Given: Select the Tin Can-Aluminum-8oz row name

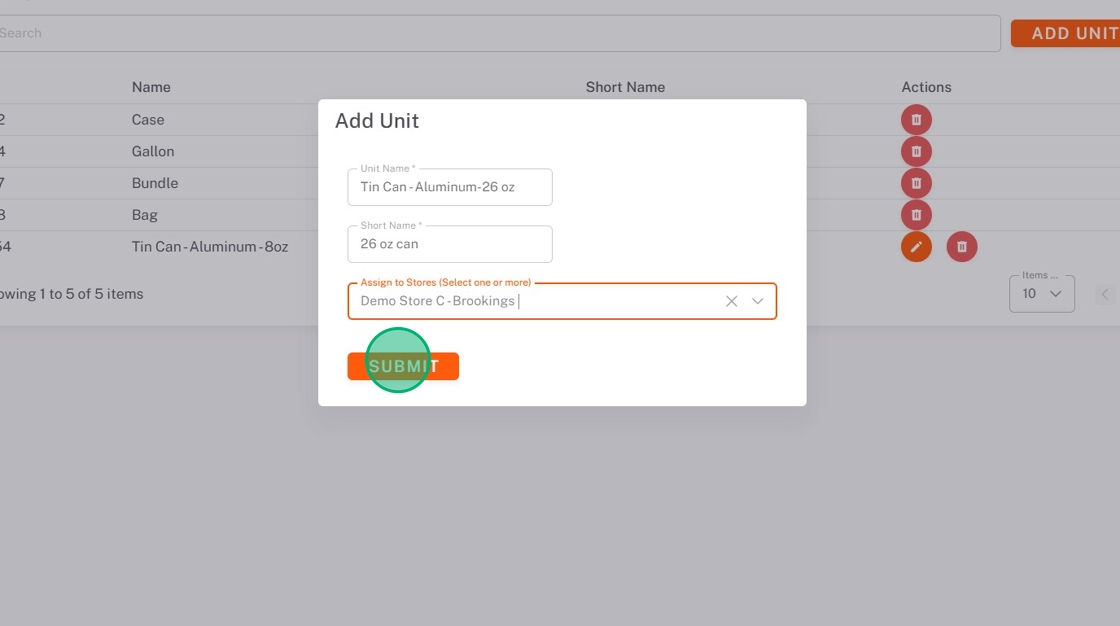Looking at the screenshot, I should click(x=210, y=246).
